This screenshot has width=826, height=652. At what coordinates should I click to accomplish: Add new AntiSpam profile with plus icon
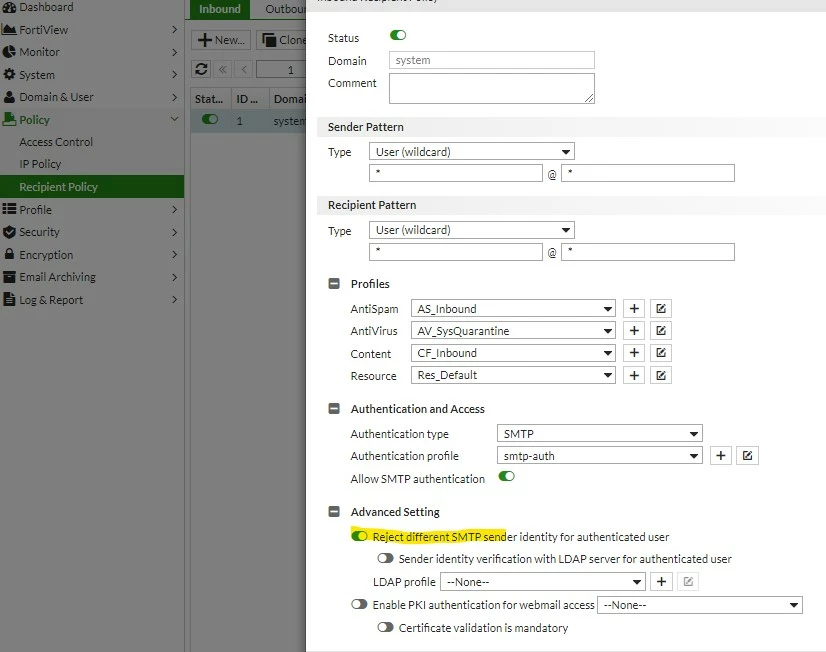634,309
